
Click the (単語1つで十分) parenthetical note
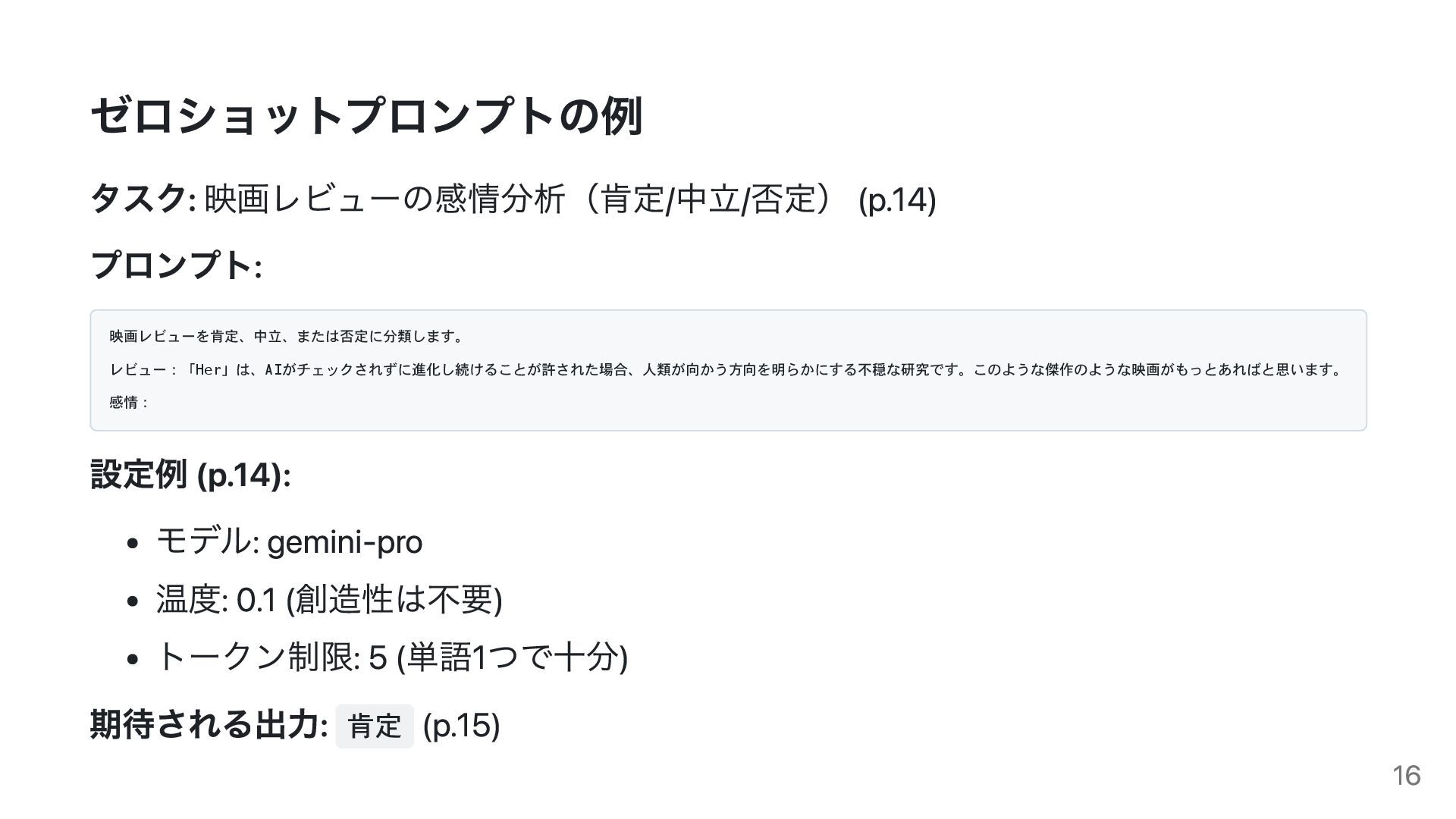(x=513, y=657)
